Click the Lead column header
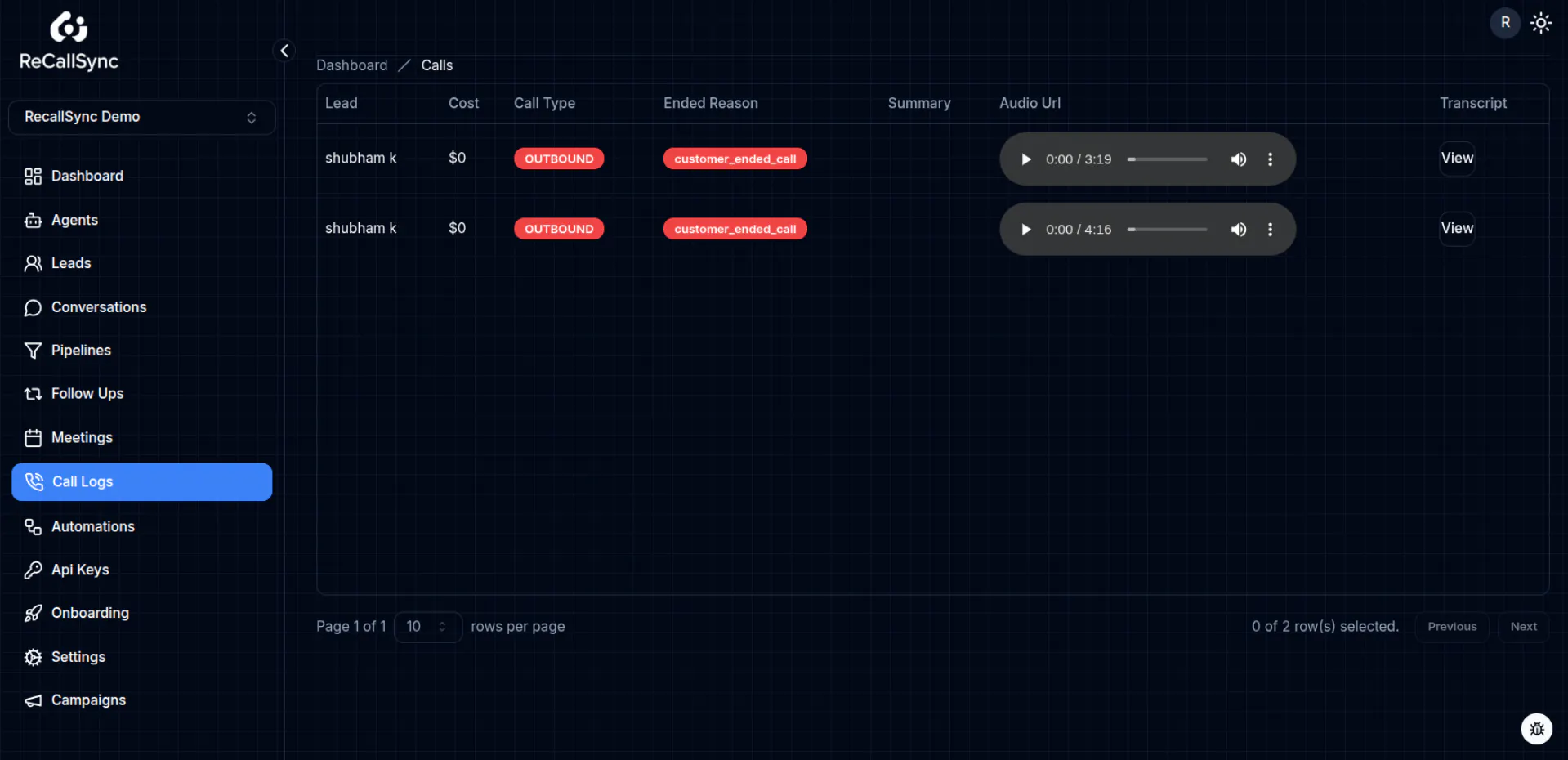Image resolution: width=1568 pixels, height=760 pixels. coord(342,103)
